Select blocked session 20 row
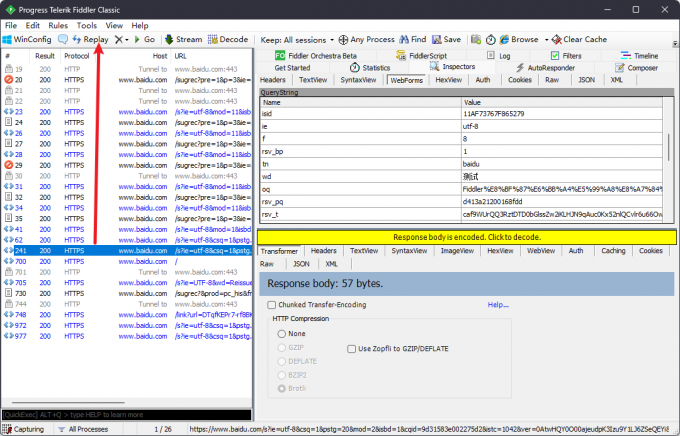The width and height of the screenshot is (680, 436). point(127,80)
